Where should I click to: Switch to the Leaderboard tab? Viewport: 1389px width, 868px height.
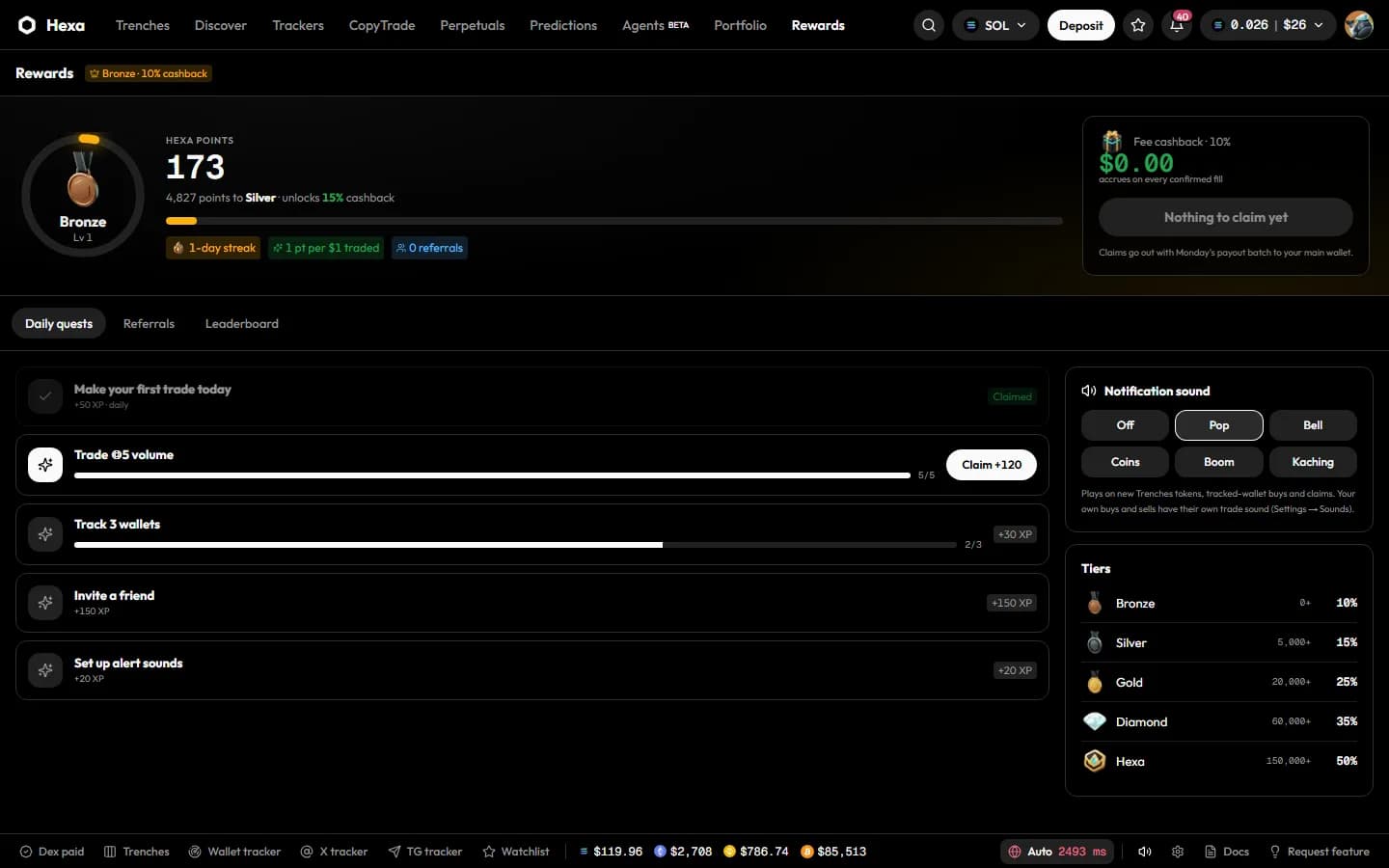coord(242,324)
